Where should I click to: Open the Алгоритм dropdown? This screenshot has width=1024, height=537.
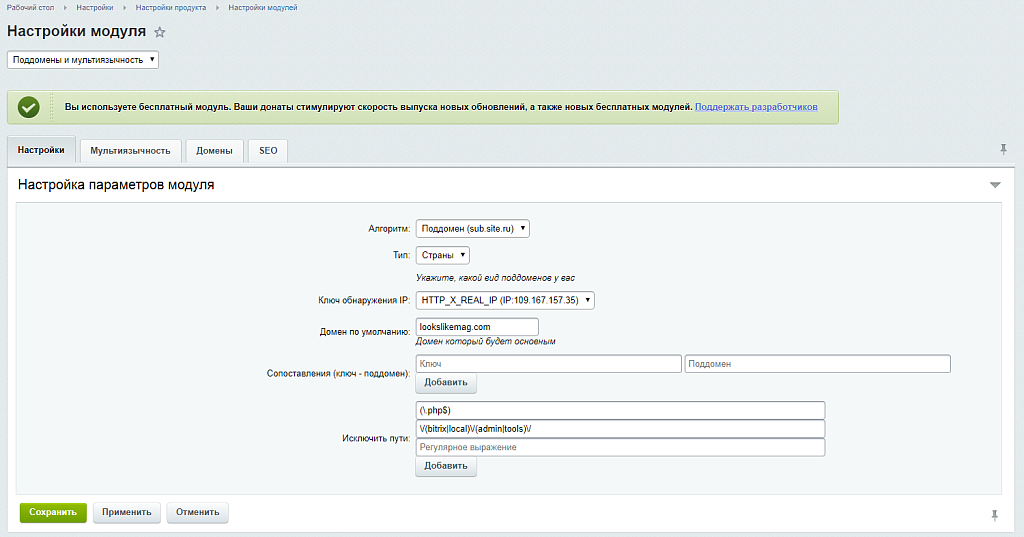pos(472,228)
